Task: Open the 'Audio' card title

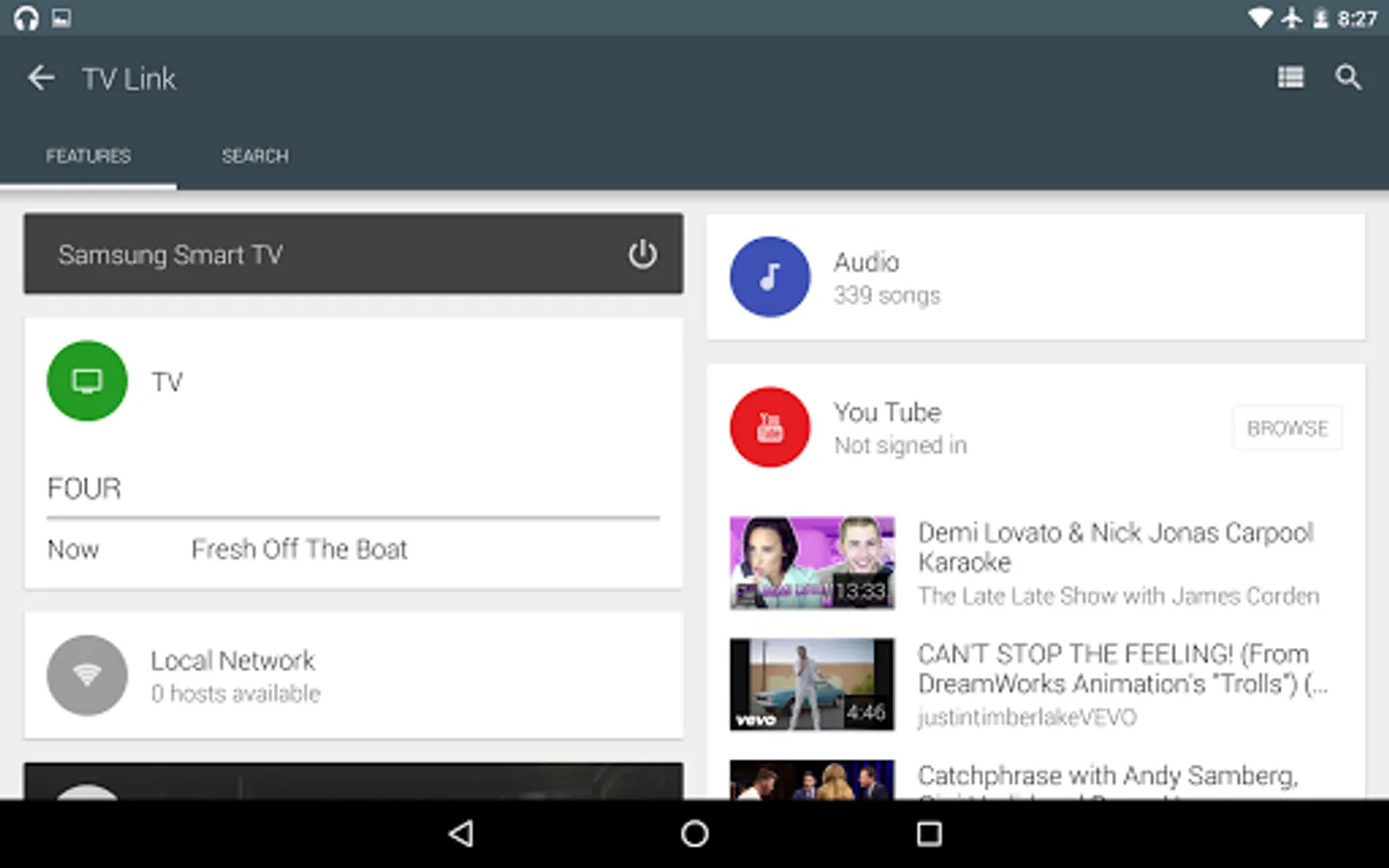Action: [866, 262]
